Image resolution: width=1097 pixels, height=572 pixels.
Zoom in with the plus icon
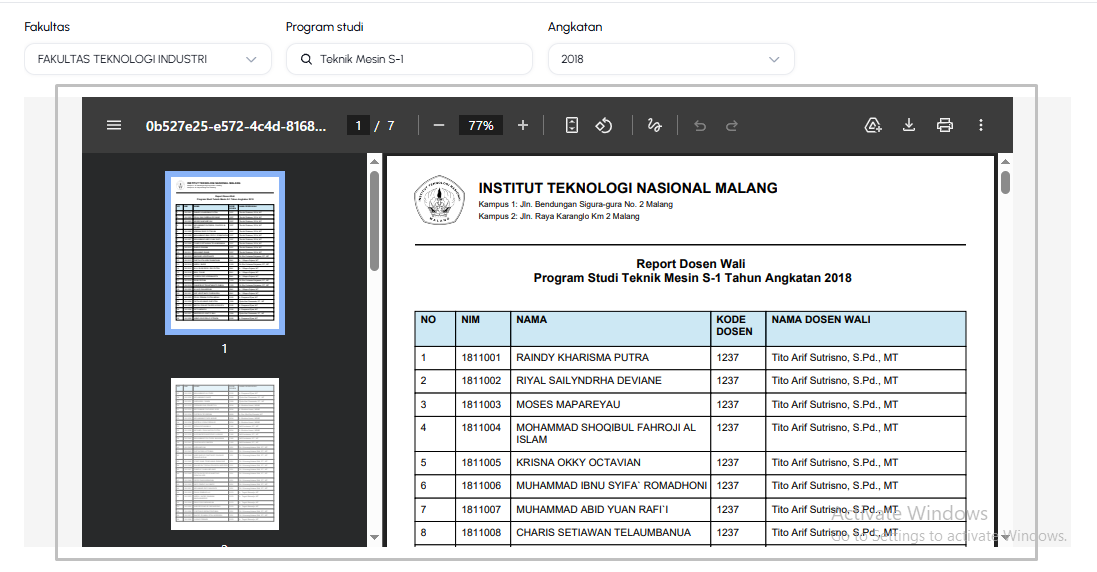point(523,125)
